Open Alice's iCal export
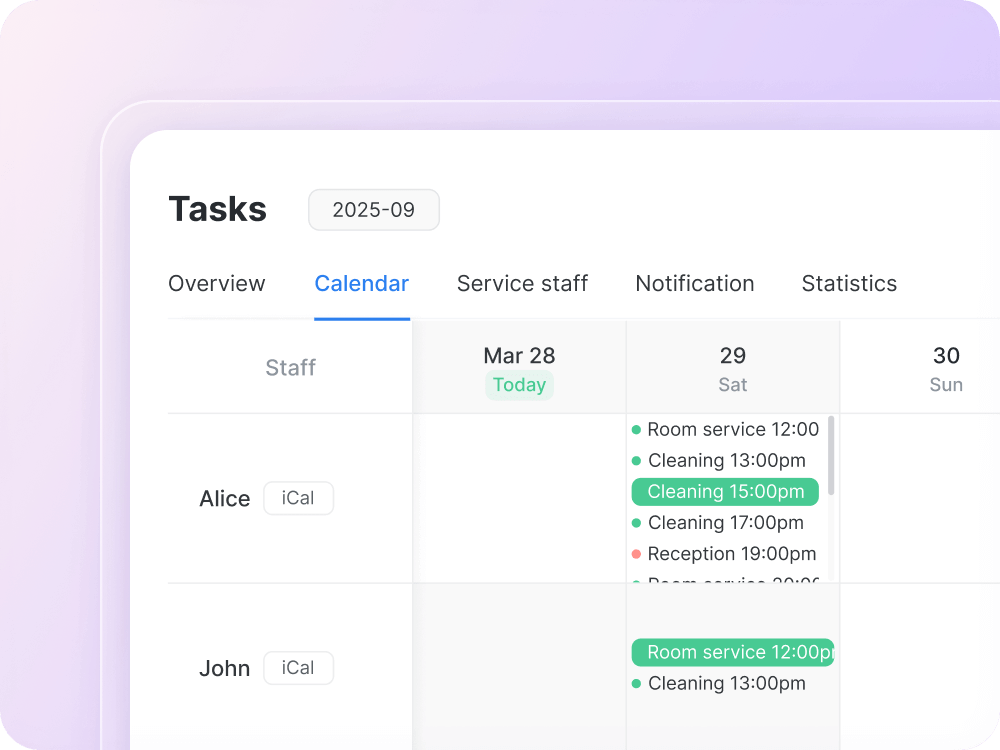 pyautogui.click(x=298, y=498)
